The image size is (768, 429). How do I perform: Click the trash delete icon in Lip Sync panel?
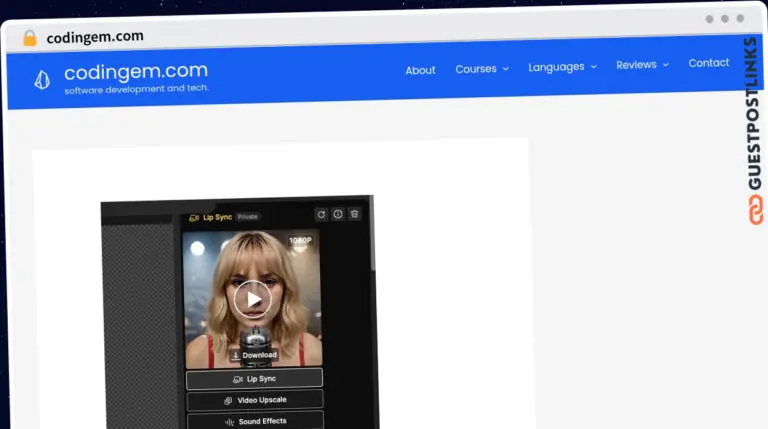355,214
